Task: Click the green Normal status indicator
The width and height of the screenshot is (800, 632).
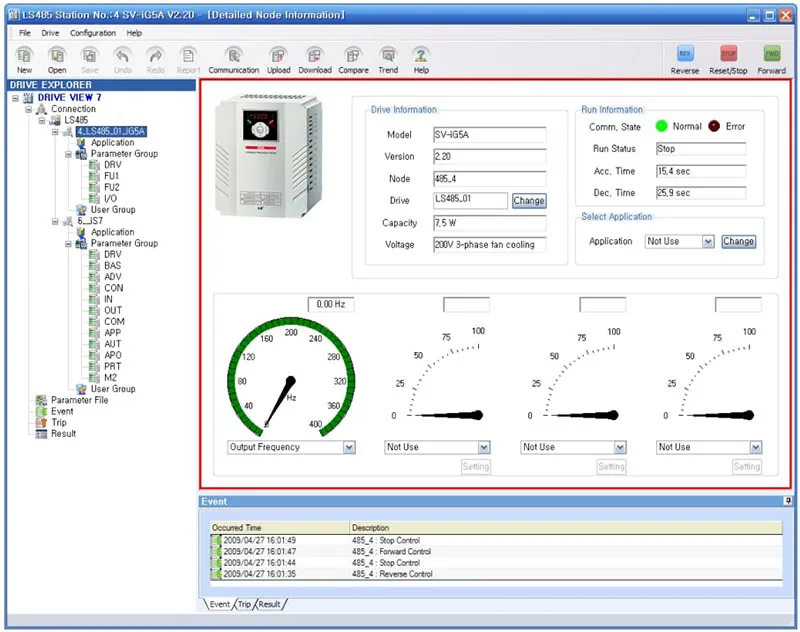Action: tap(661, 127)
